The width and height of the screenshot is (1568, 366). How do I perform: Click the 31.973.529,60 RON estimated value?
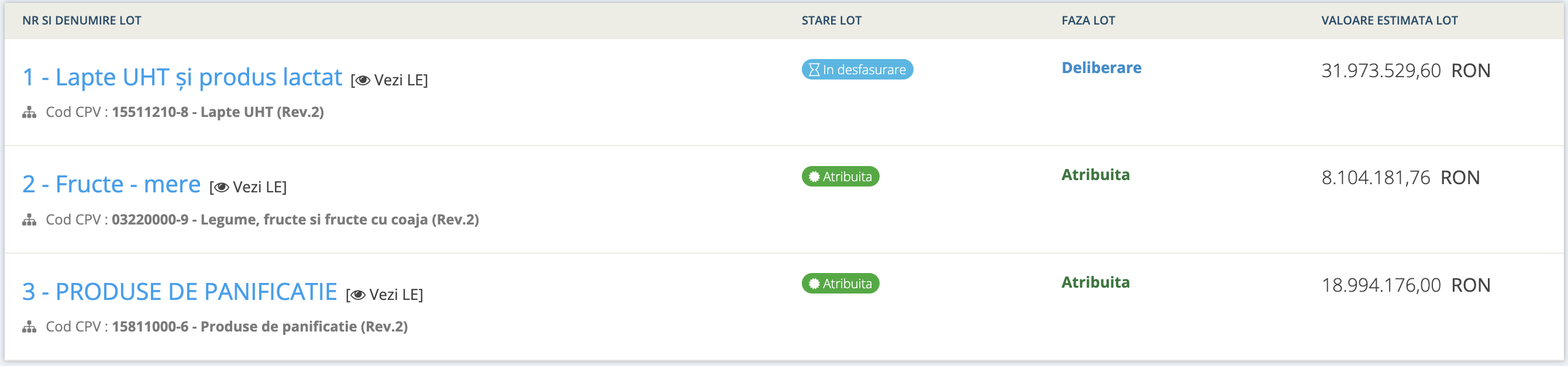point(1405,71)
